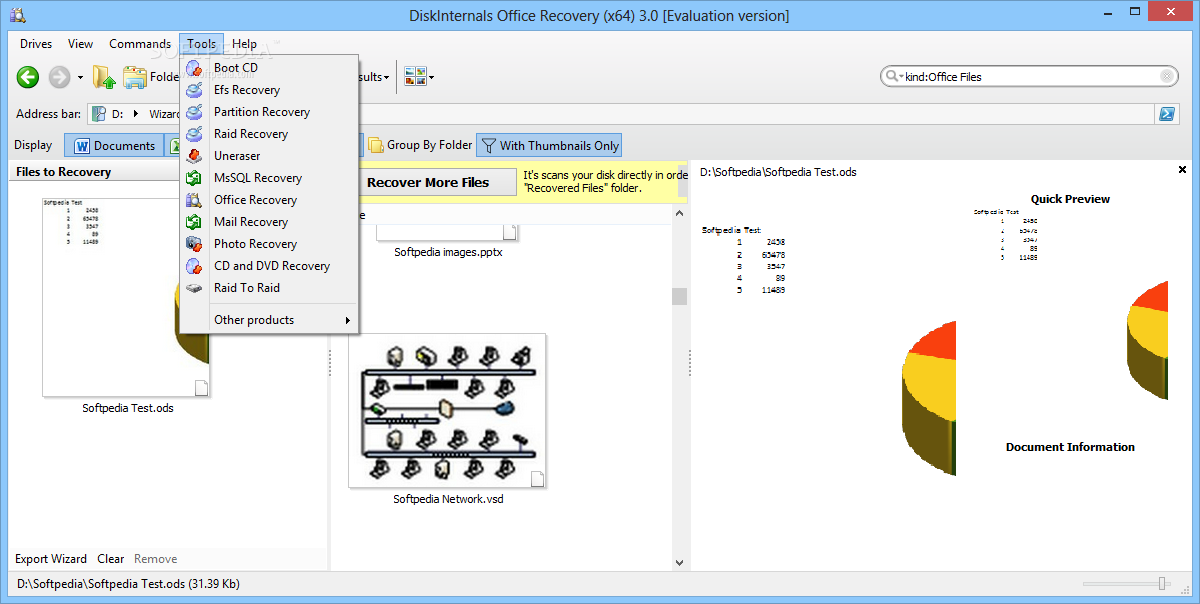Click the Quick Preview heading
This screenshot has width=1200, height=604.
[x=1070, y=199]
